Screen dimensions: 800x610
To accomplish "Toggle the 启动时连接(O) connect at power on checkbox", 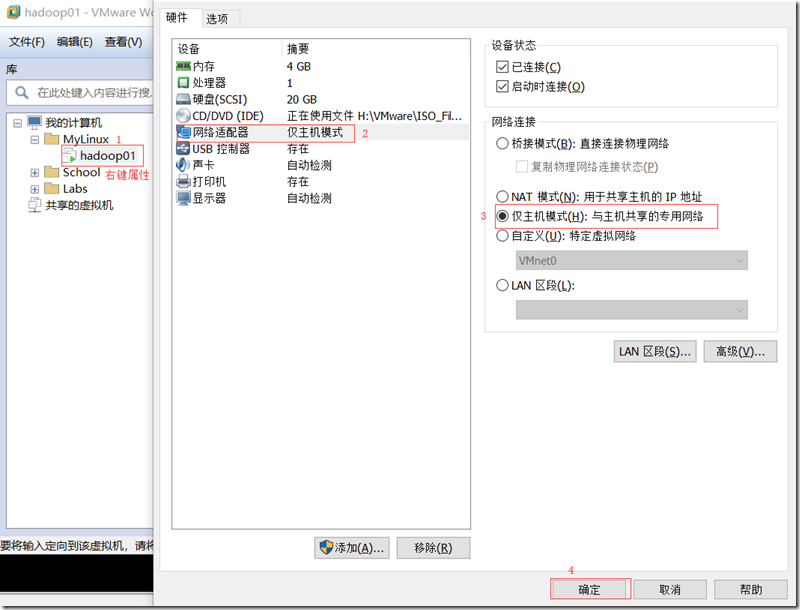I will [x=502, y=86].
